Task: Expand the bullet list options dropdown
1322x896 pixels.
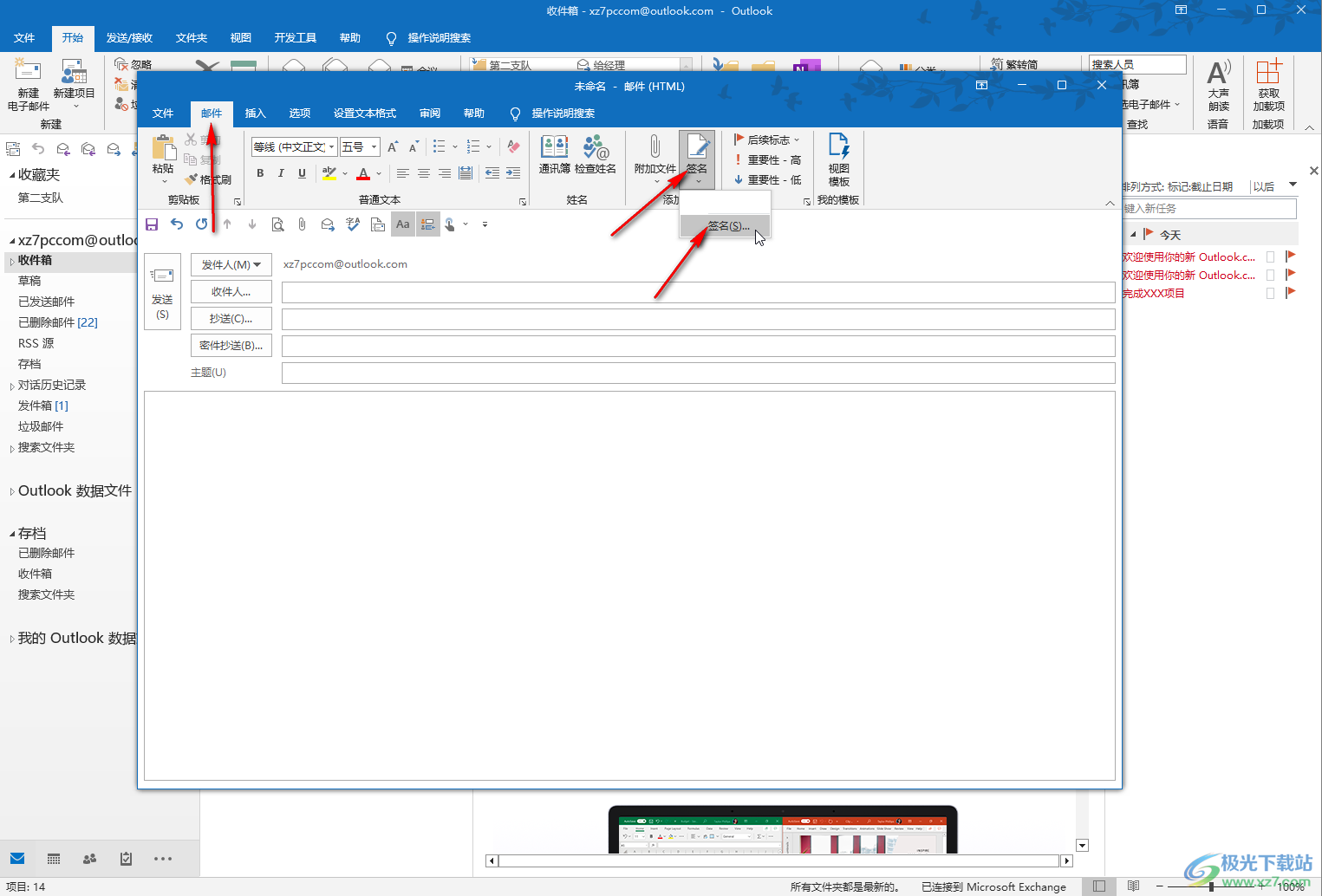Action: 455,147
